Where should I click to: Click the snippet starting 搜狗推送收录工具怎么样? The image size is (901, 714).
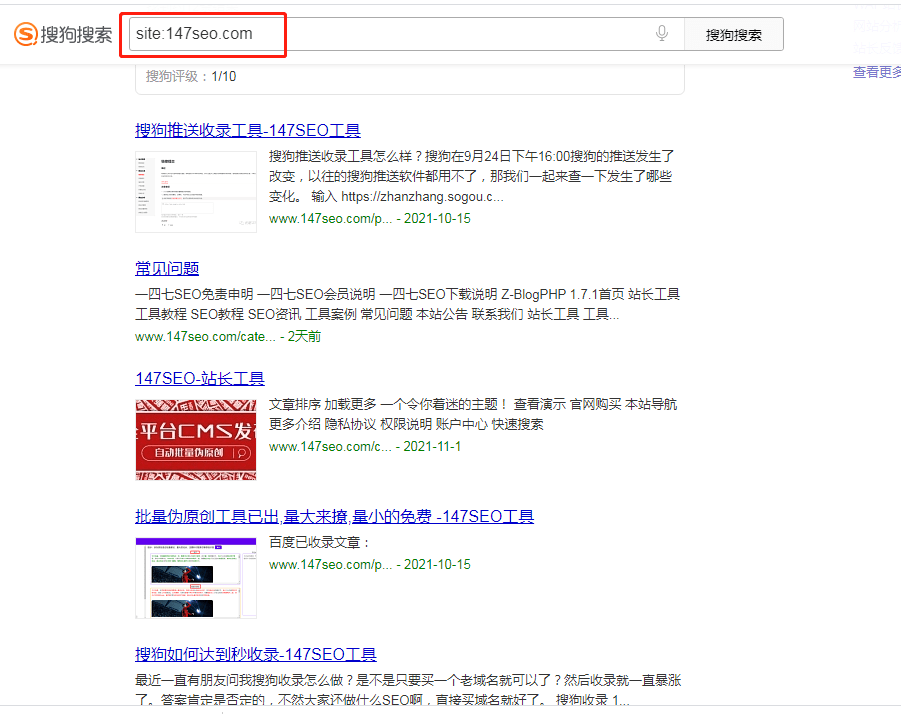tap(472, 176)
